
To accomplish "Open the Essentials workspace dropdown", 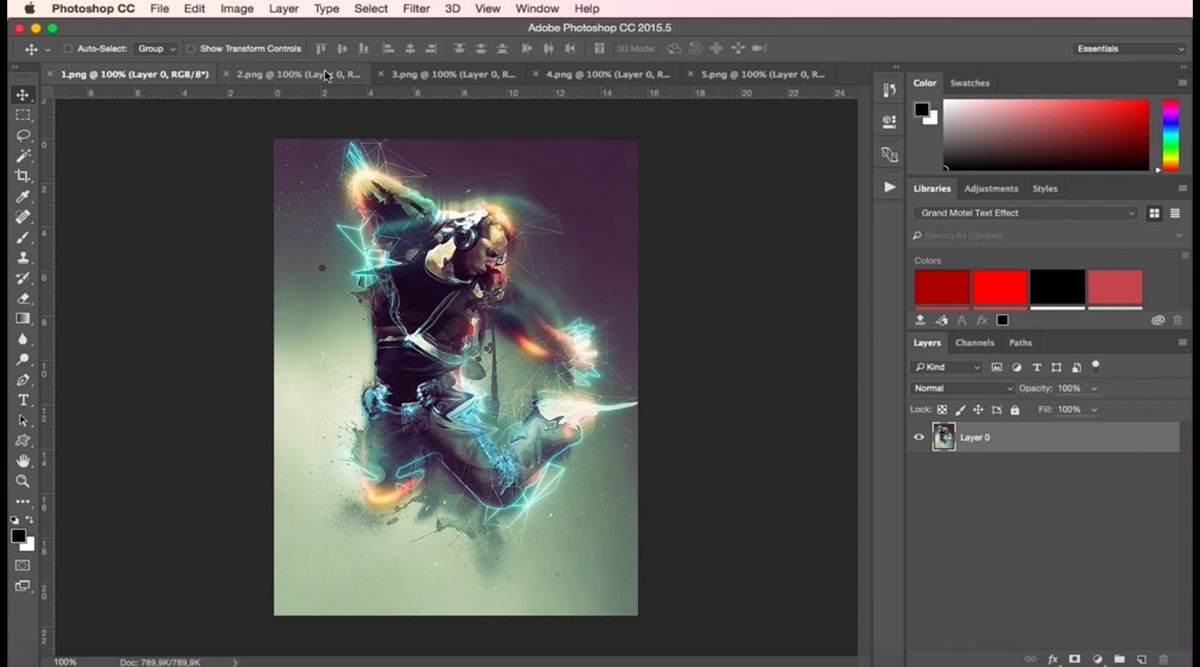I will pyautogui.click(x=1130, y=48).
